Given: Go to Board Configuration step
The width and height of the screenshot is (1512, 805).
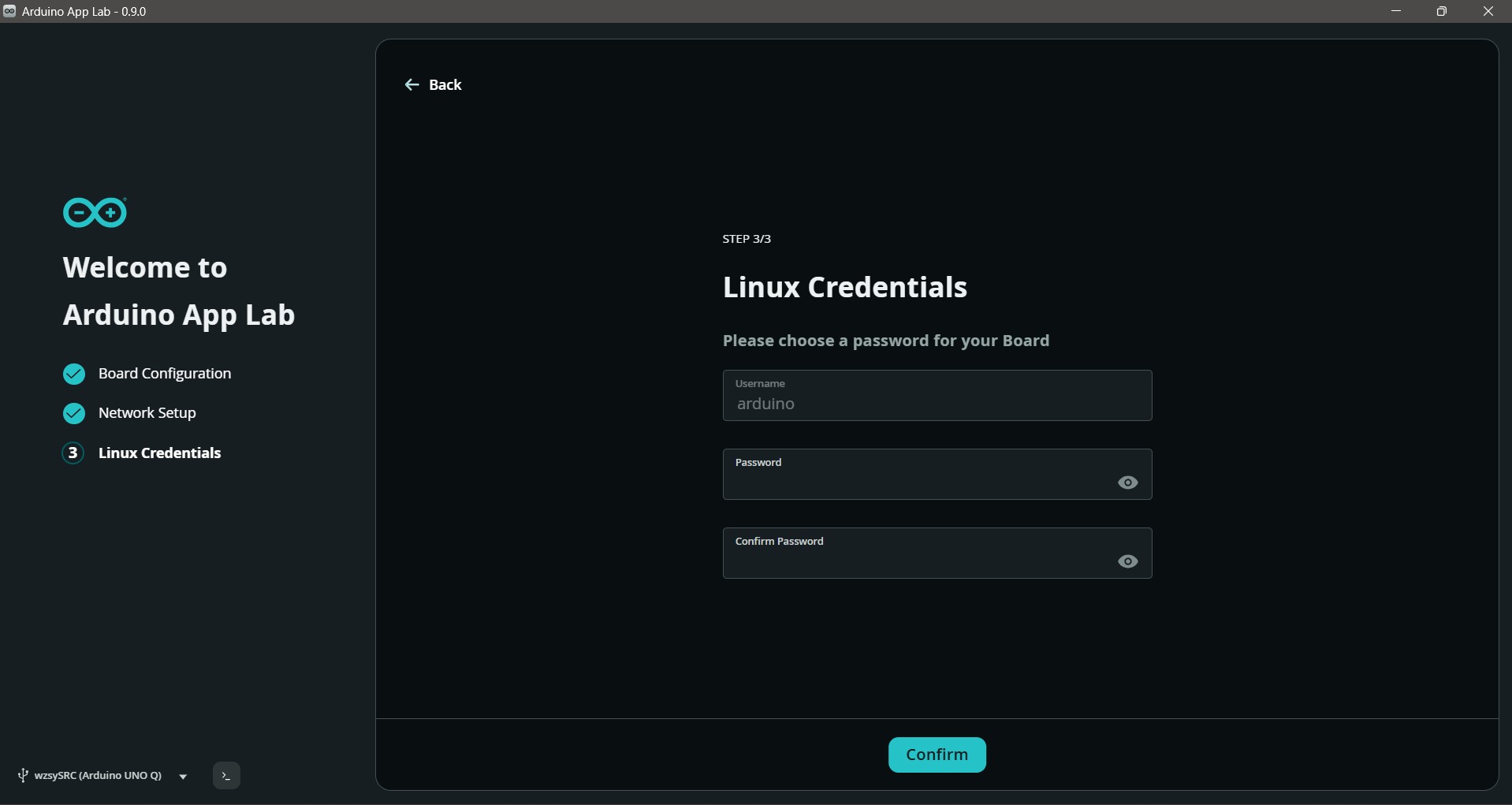Looking at the screenshot, I should tap(165, 374).
